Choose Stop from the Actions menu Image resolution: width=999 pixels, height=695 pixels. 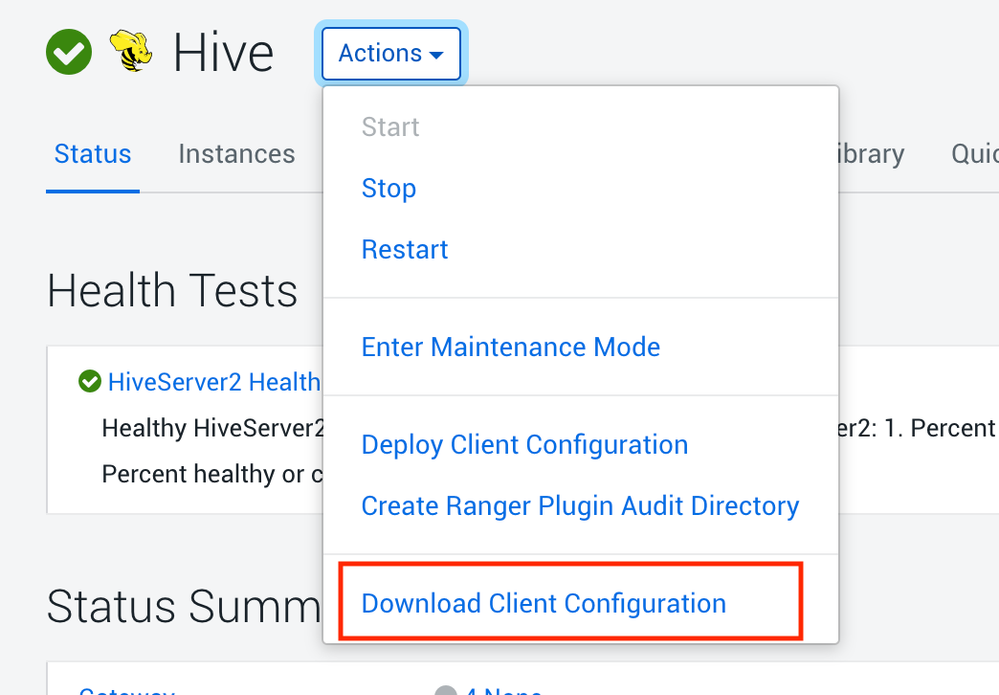point(389,188)
